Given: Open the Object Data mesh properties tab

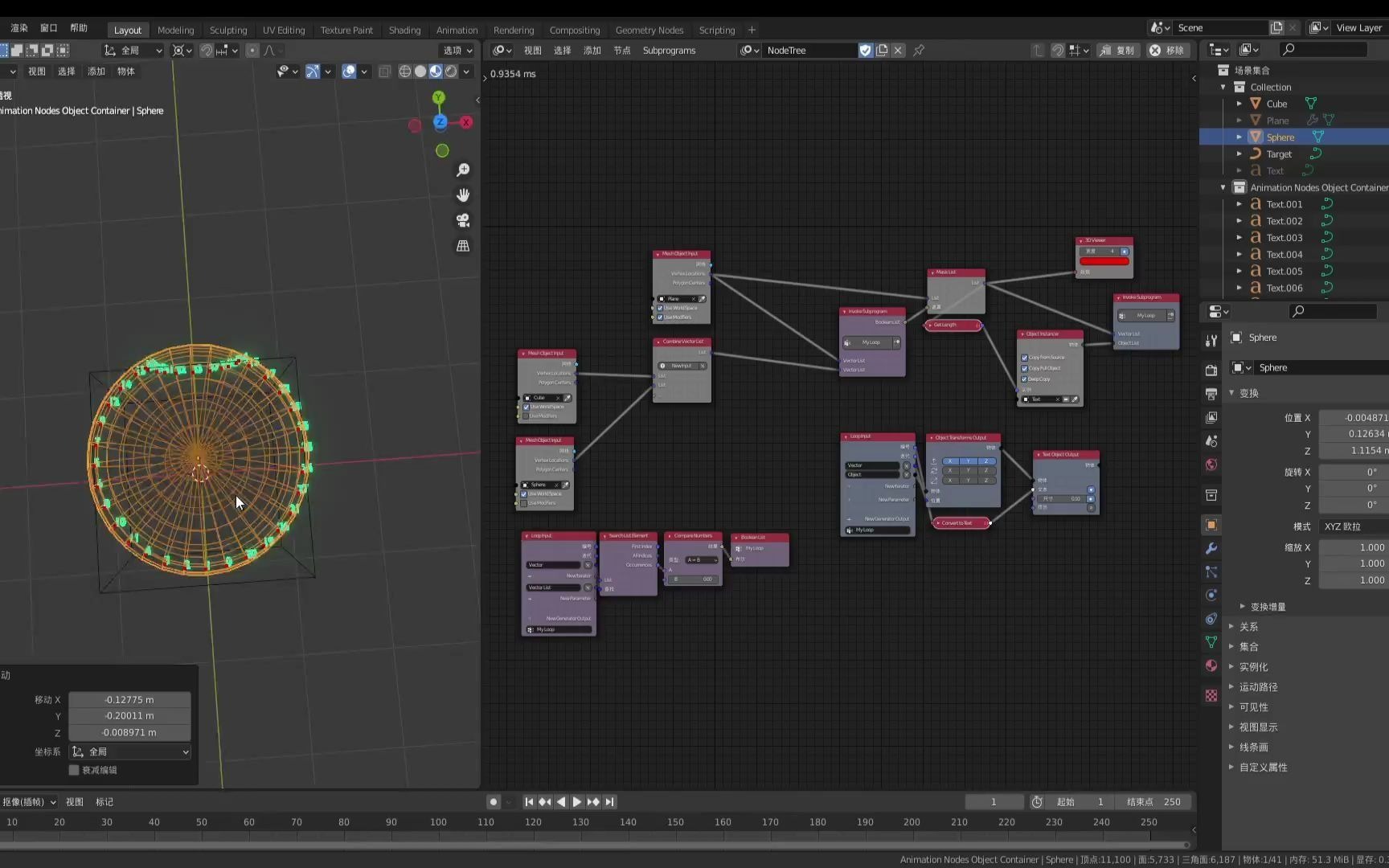Looking at the screenshot, I should [x=1211, y=642].
